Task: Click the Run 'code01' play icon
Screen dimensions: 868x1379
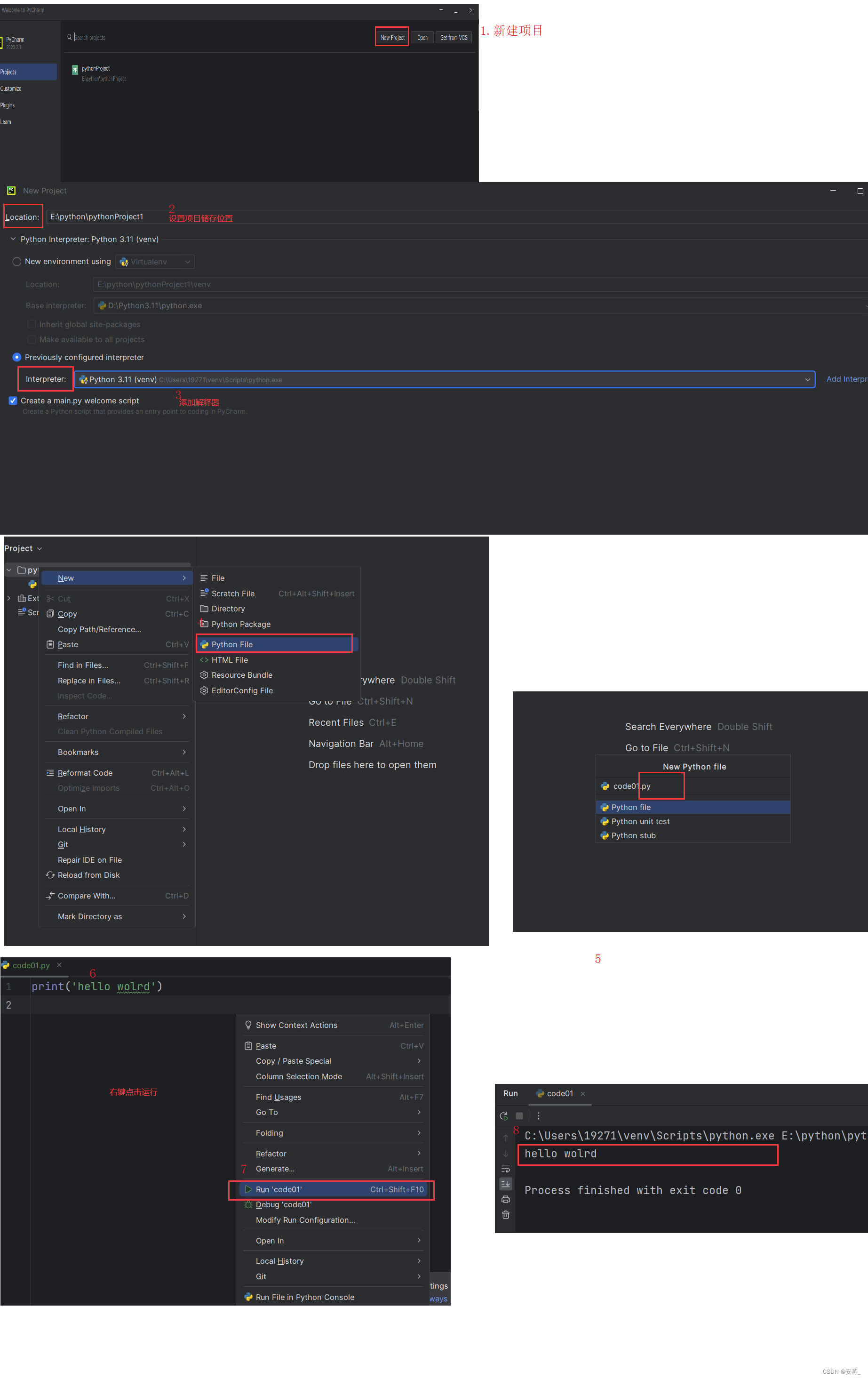Action: [248, 1189]
